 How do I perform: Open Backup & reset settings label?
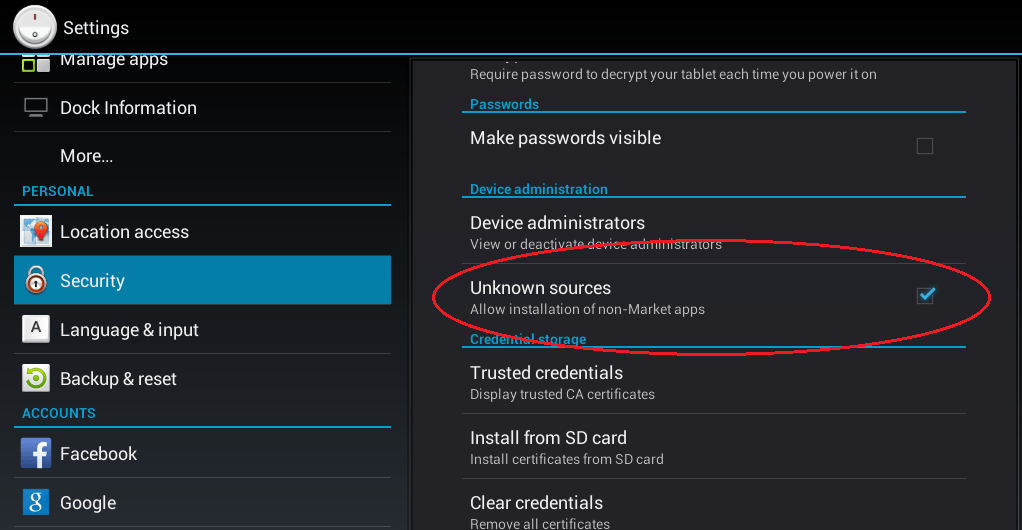118,379
